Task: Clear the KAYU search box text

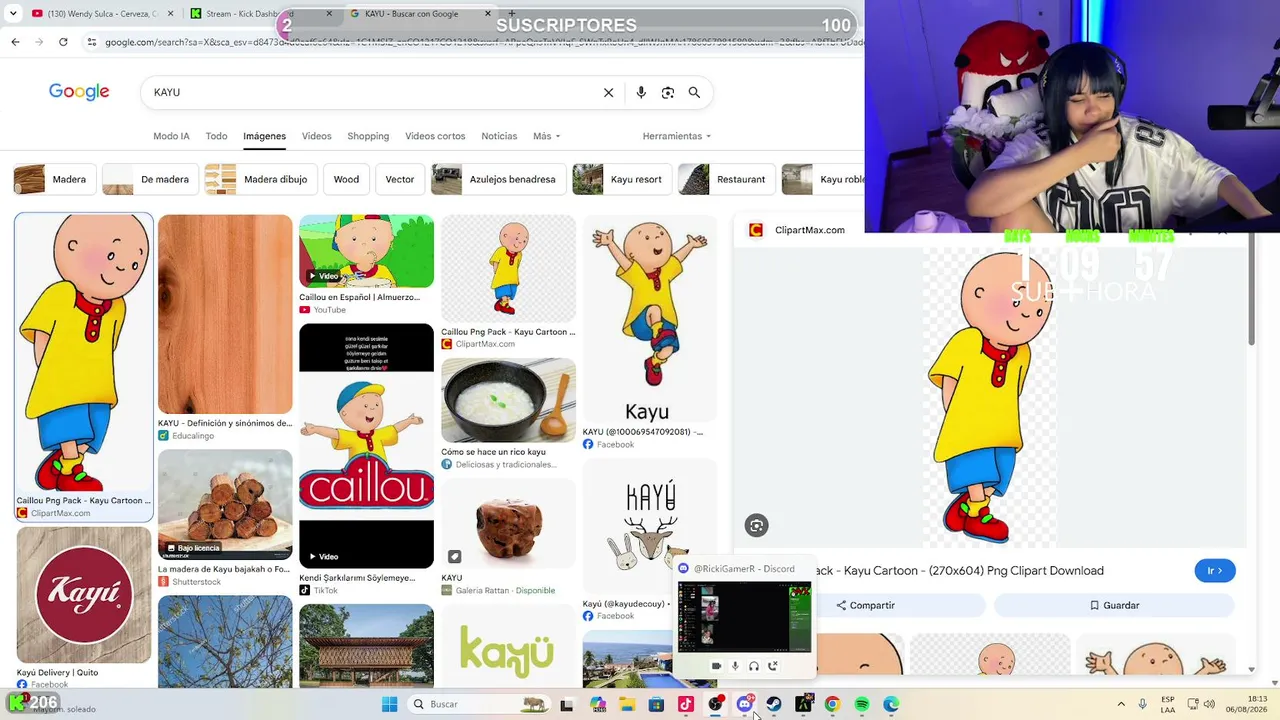Action: [x=608, y=92]
